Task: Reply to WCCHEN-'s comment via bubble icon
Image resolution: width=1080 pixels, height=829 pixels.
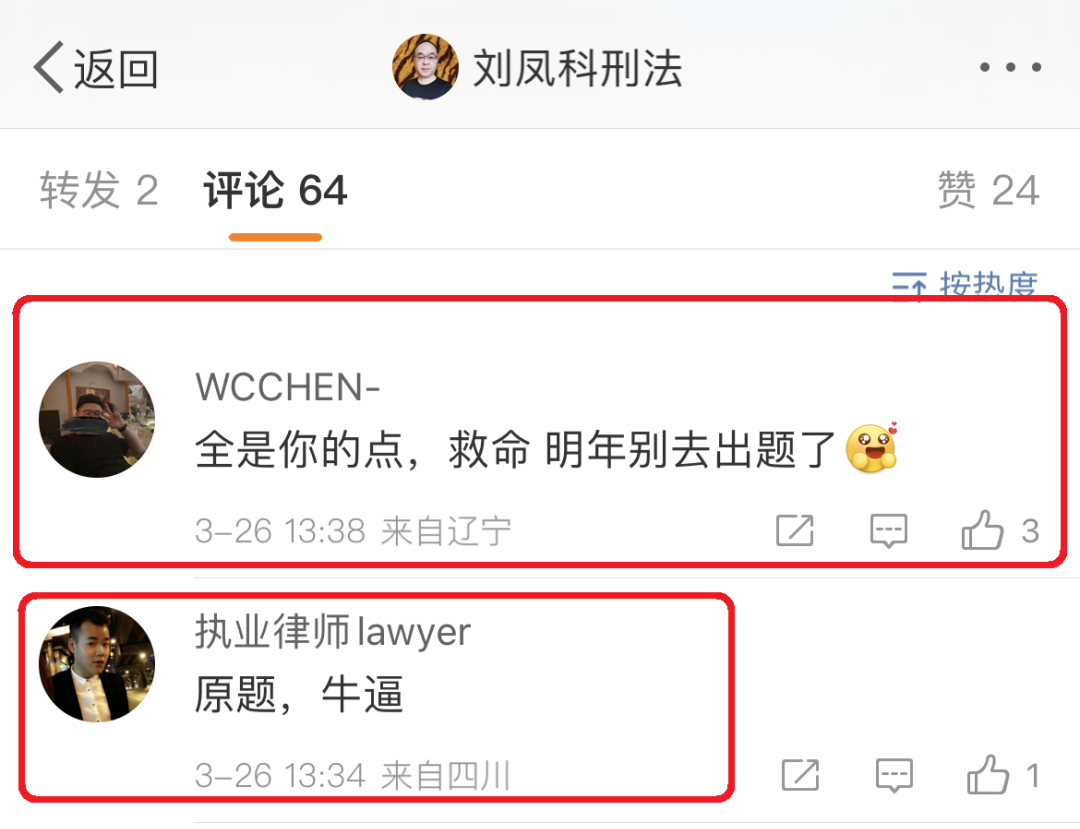Action: pos(889,531)
